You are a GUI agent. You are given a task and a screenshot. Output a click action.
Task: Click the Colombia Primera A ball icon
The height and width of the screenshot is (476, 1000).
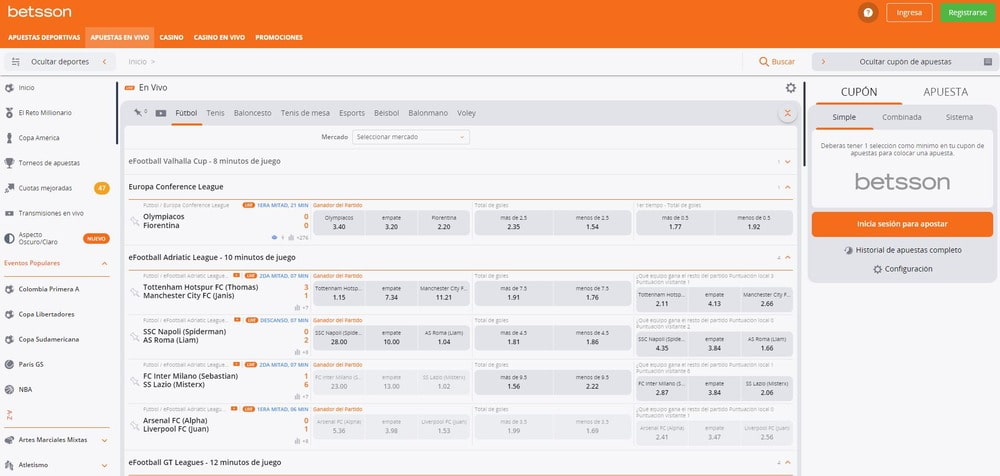tap(9, 289)
